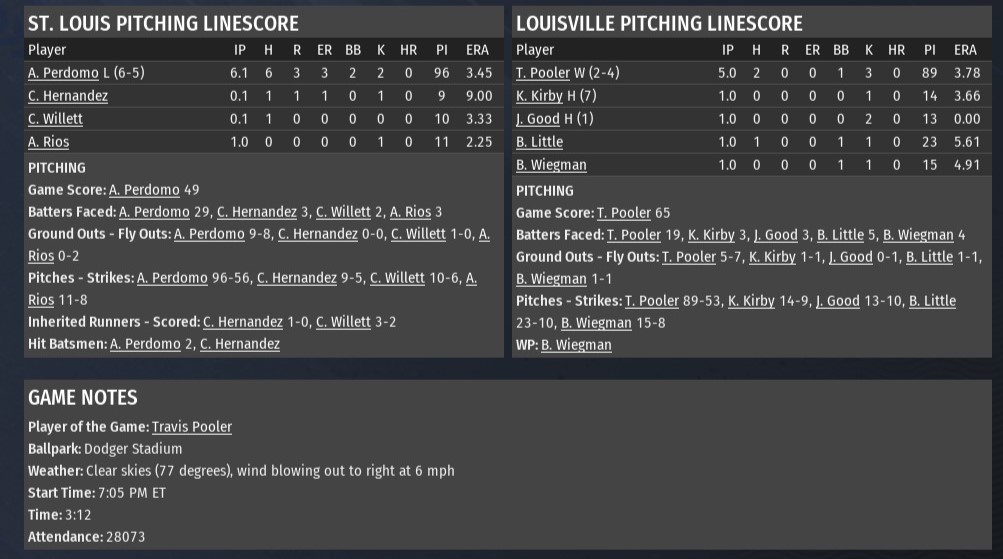Select C. Willett in the St. Louis table

[x=55, y=119]
